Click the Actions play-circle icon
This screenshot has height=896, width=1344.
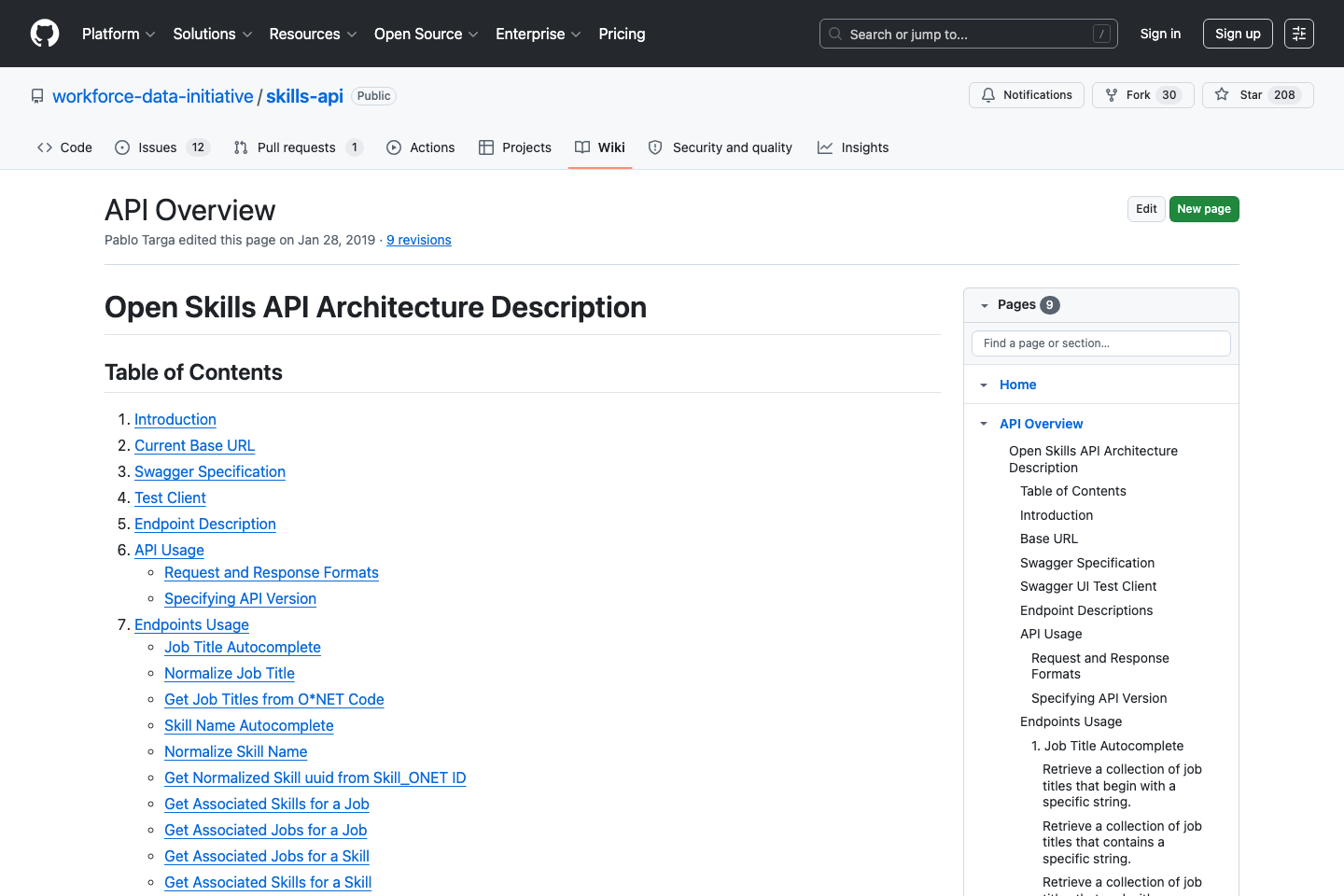(394, 147)
